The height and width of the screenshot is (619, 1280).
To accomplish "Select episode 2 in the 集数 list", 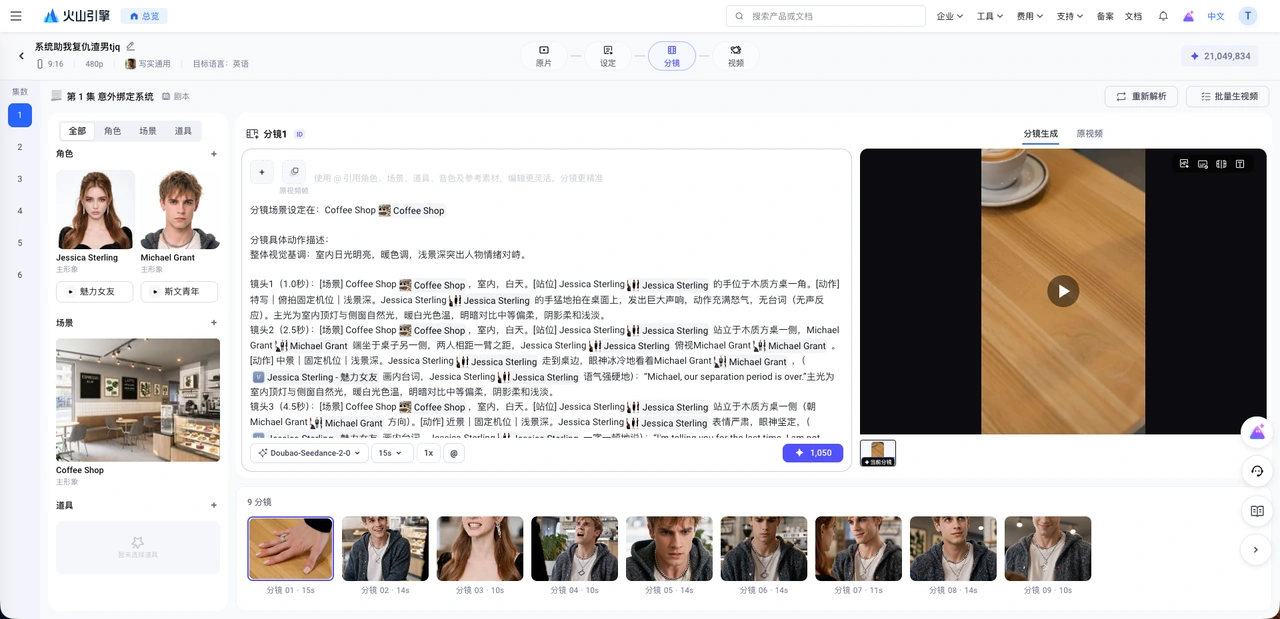I will [19, 147].
